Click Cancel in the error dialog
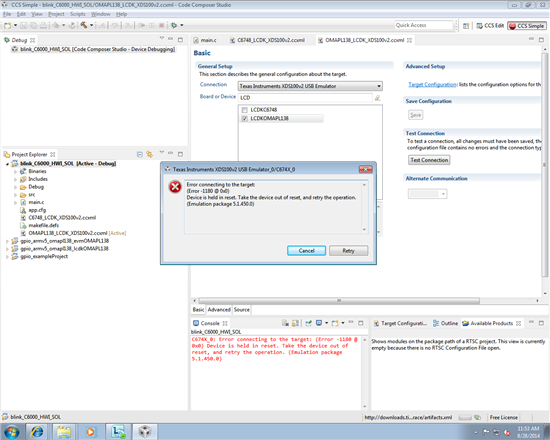The image size is (550, 440). tap(306, 251)
